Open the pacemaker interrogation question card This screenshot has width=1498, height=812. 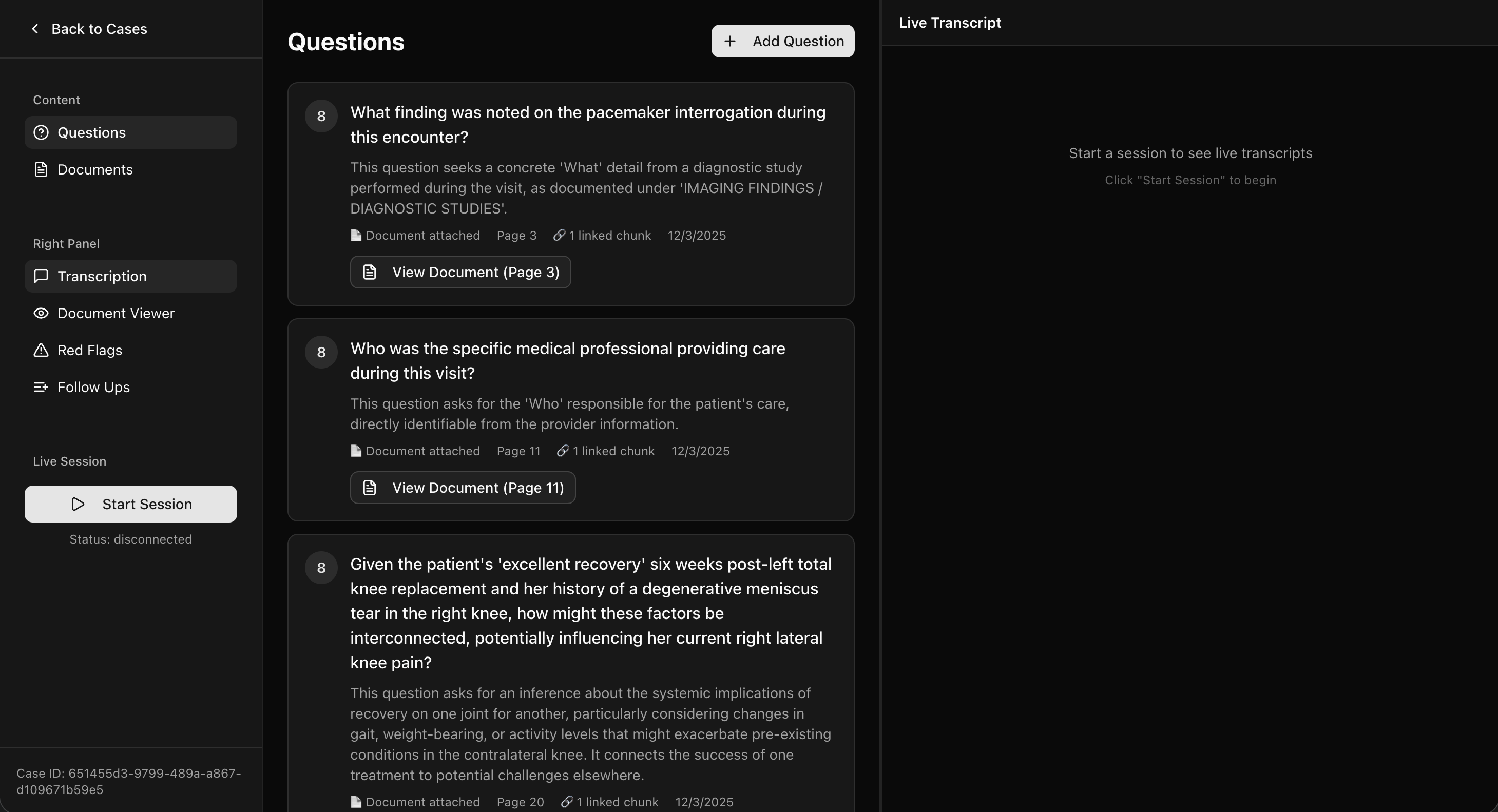pos(587,124)
